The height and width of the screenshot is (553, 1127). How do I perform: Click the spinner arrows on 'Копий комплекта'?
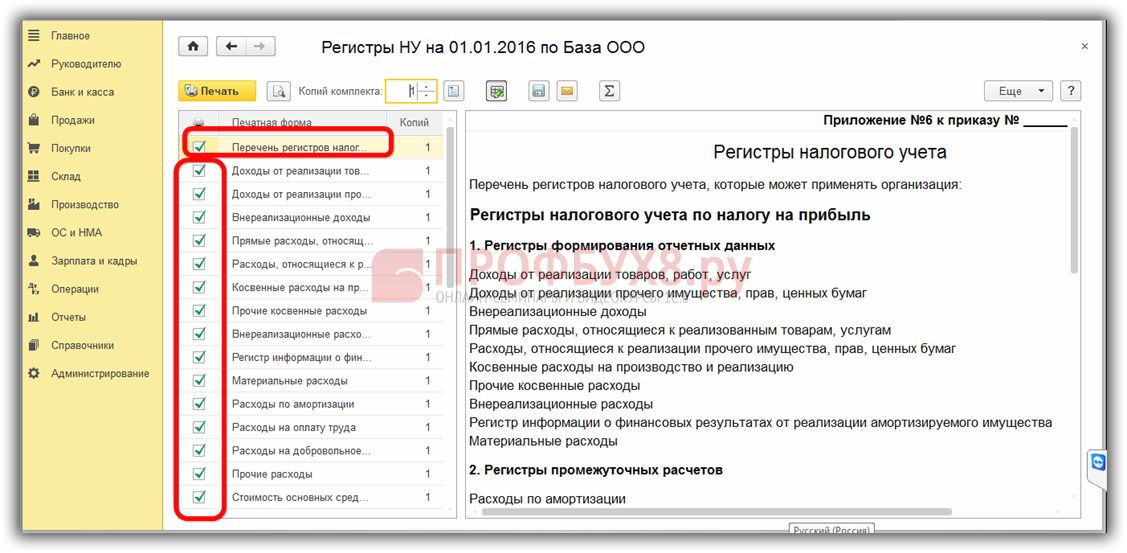[x=427, y=91]
